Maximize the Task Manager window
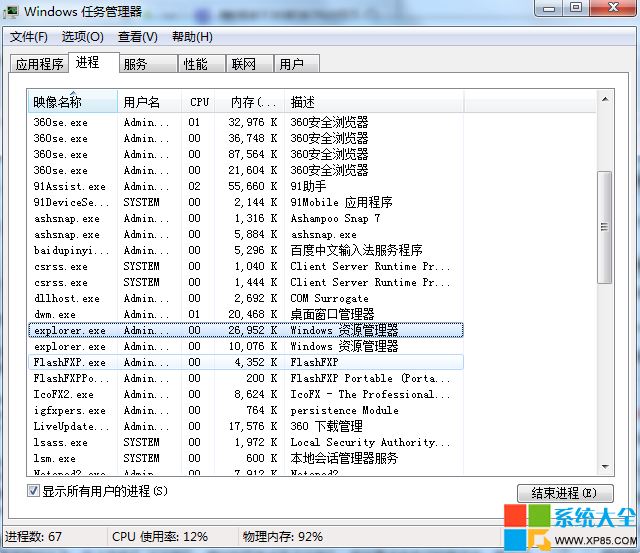Viewport: 640px width, 553px height. point(576,8)
